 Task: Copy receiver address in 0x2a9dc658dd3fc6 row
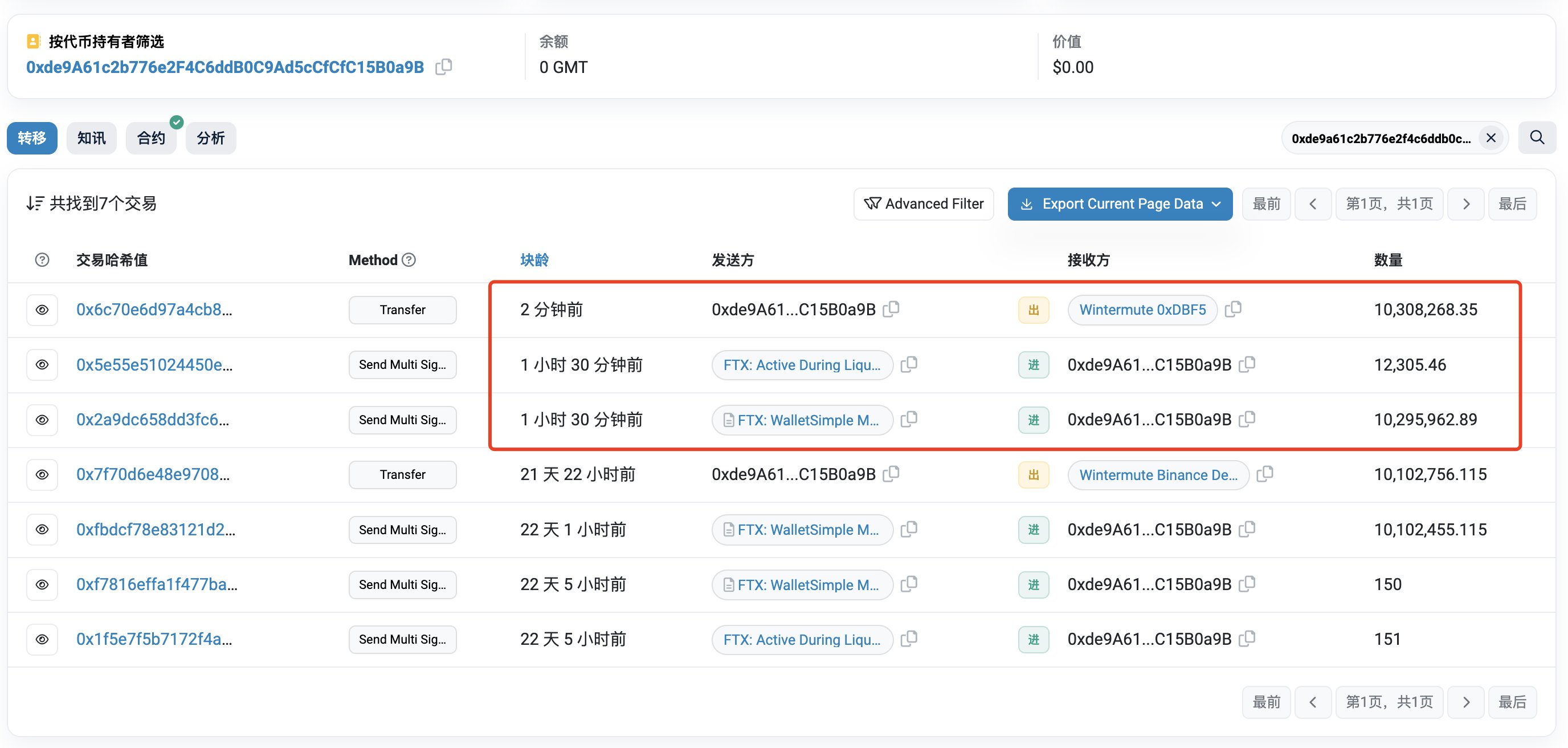coord(1247,419)
